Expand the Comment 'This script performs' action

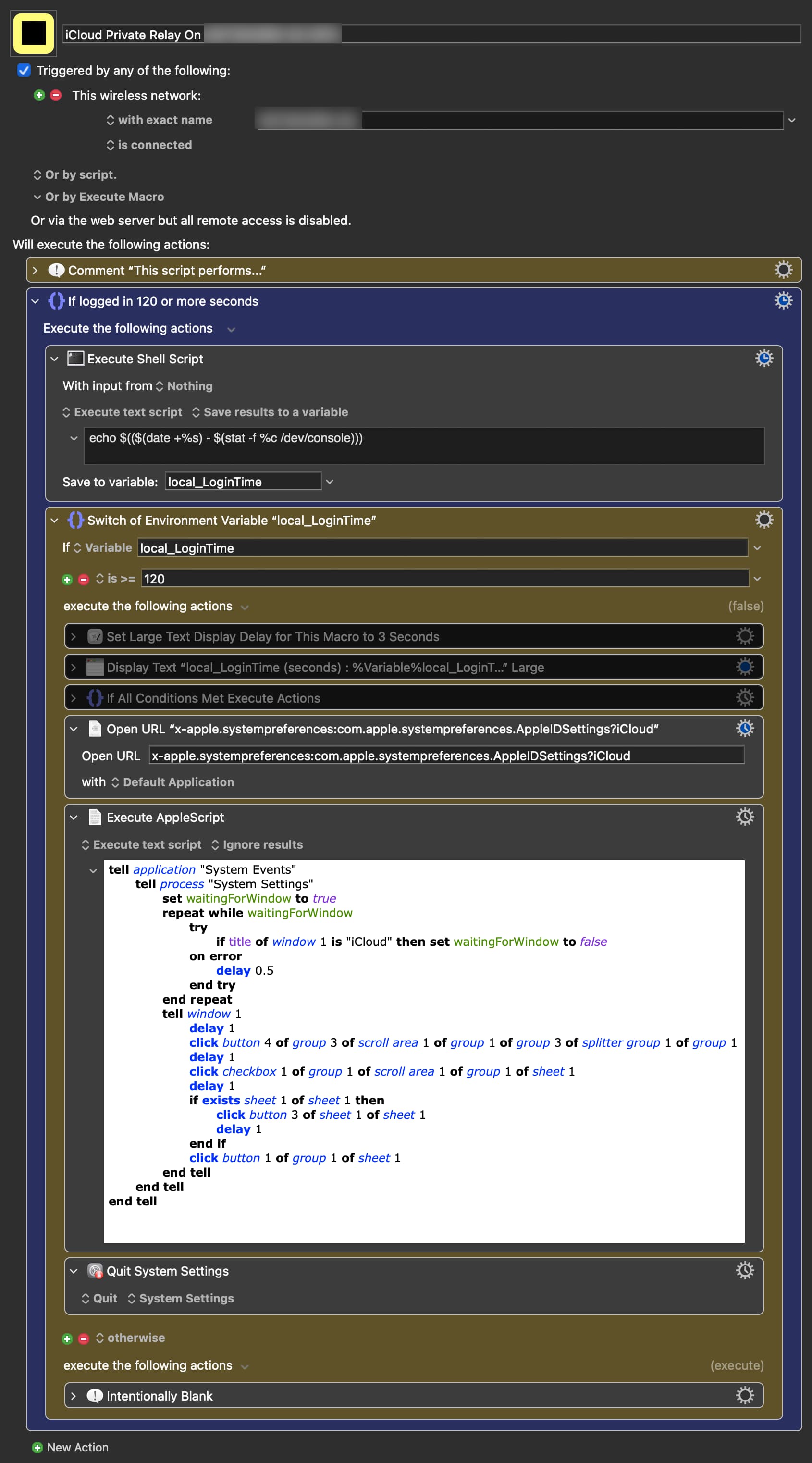pyautogui.click(x=35, y=270)
